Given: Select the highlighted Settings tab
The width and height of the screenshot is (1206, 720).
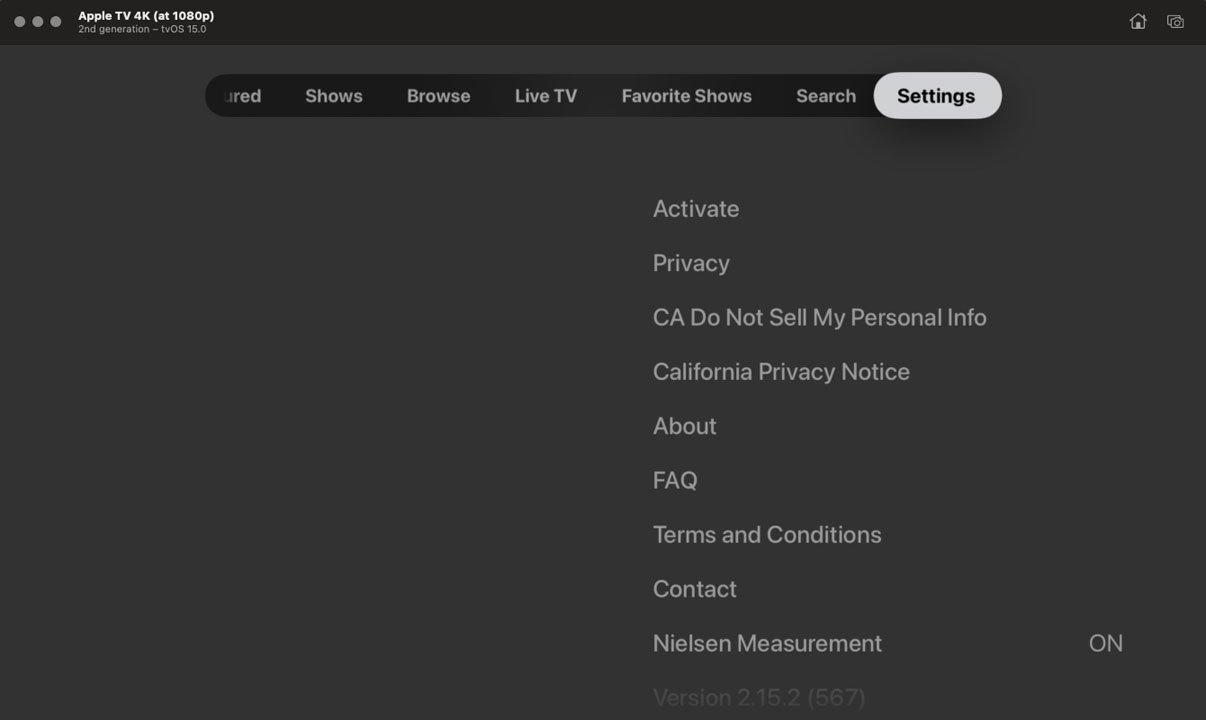Looking at the screenshot, I should click(x=936, y=95).
